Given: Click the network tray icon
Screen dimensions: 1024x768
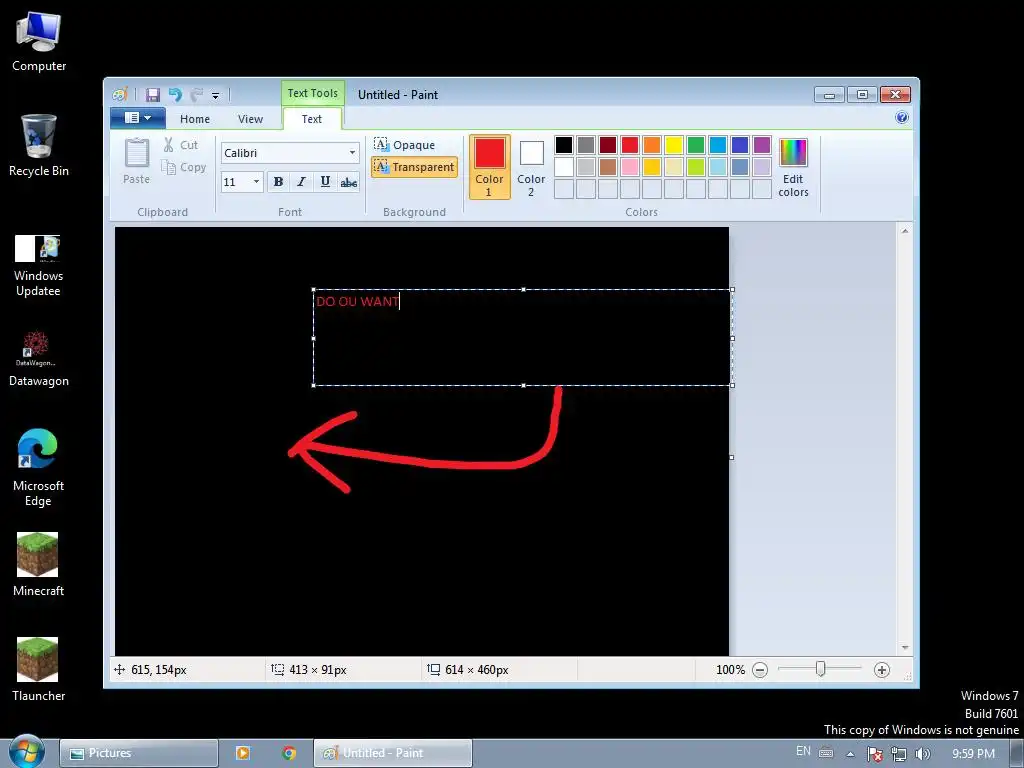Looking at the screenshot, I should click(899, 754).
